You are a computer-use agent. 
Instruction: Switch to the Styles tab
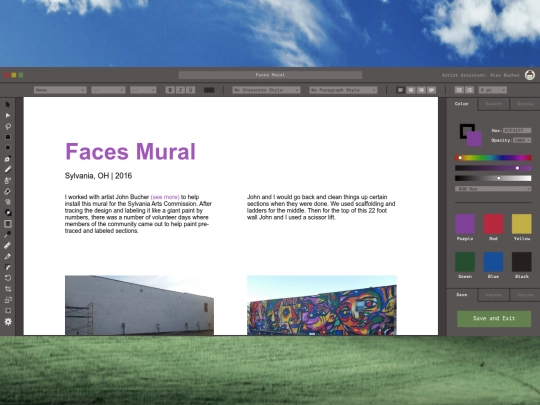(x=525, y=295)
